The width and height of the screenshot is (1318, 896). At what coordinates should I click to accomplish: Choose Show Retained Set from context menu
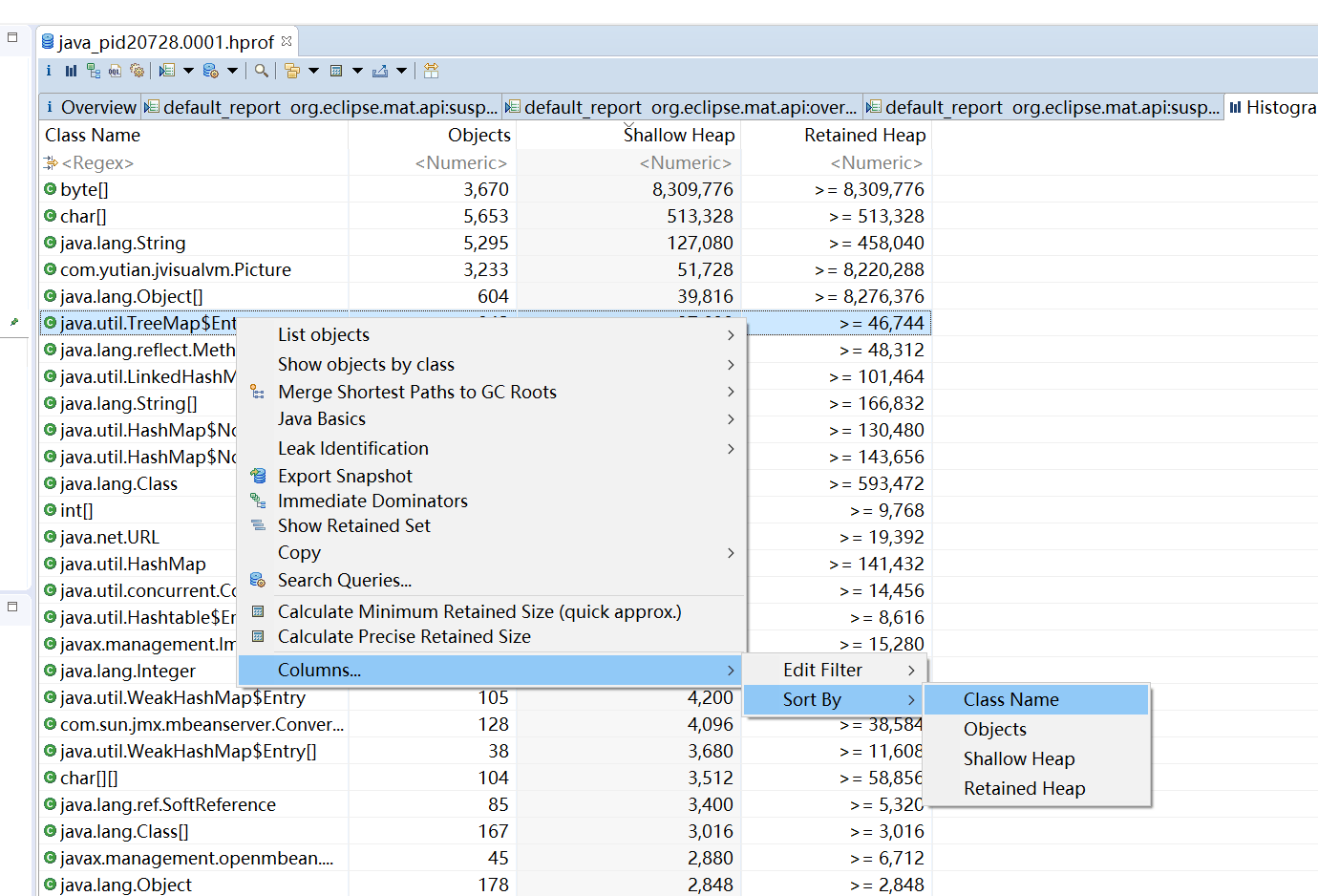click(x=353, y=526)
